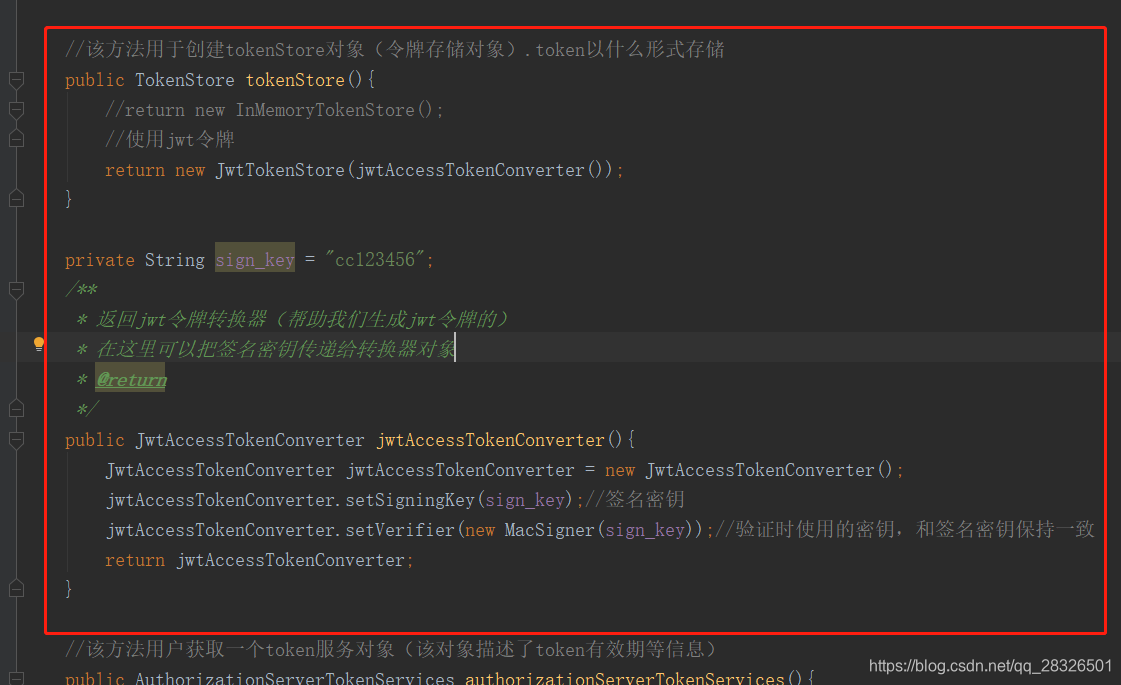The image size is (1121, 685).
Task: Click the setVerifier method call
Action: [x=400, y=530]
